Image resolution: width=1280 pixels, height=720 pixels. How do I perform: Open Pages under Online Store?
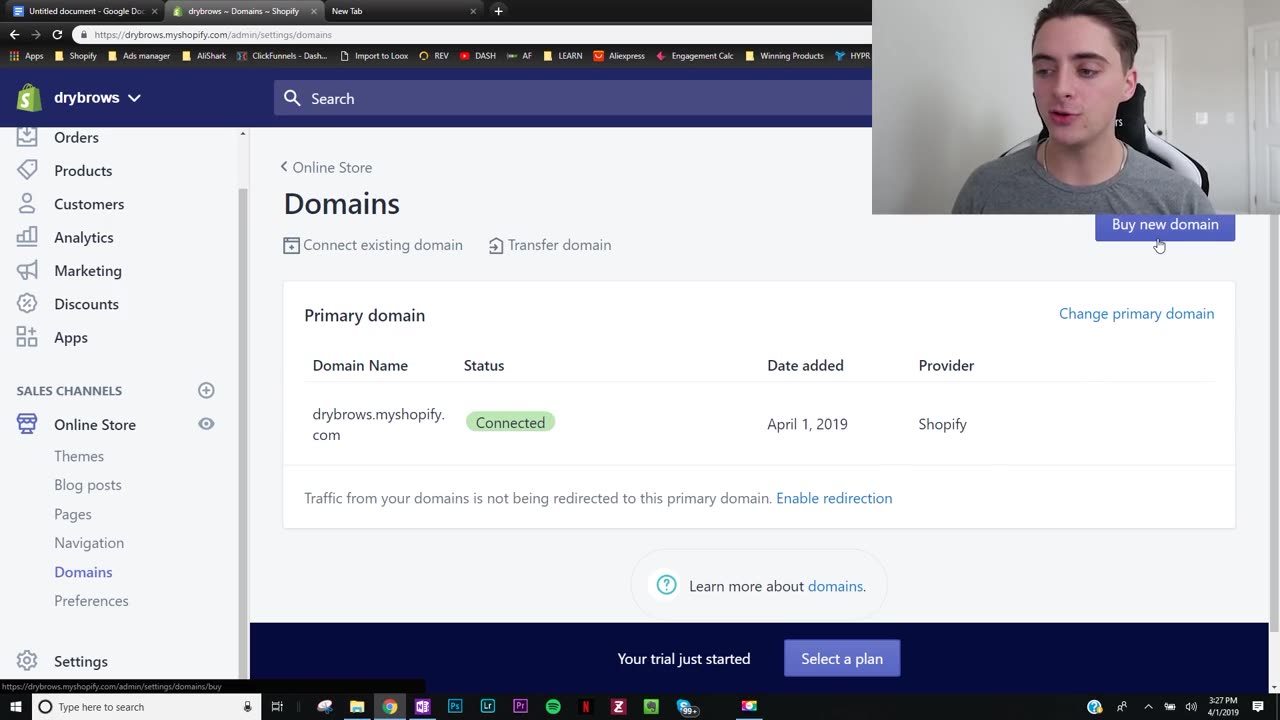(73, 514)
